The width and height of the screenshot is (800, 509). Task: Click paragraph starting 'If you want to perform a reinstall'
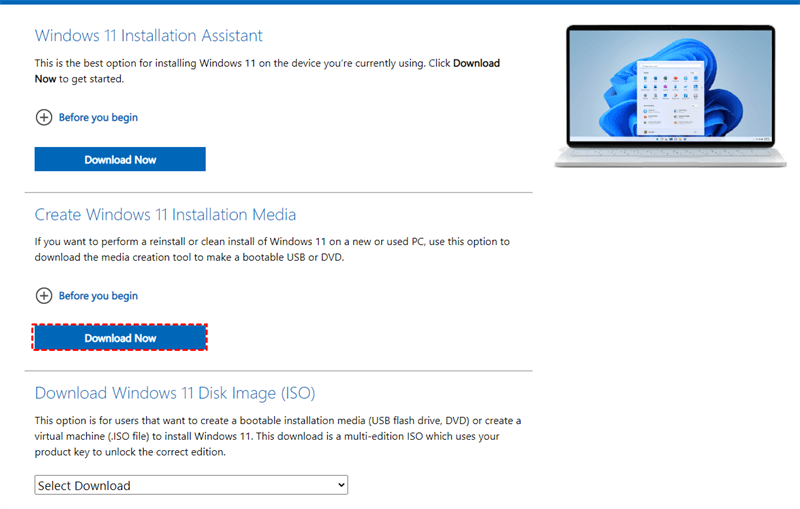coord(272,249)
